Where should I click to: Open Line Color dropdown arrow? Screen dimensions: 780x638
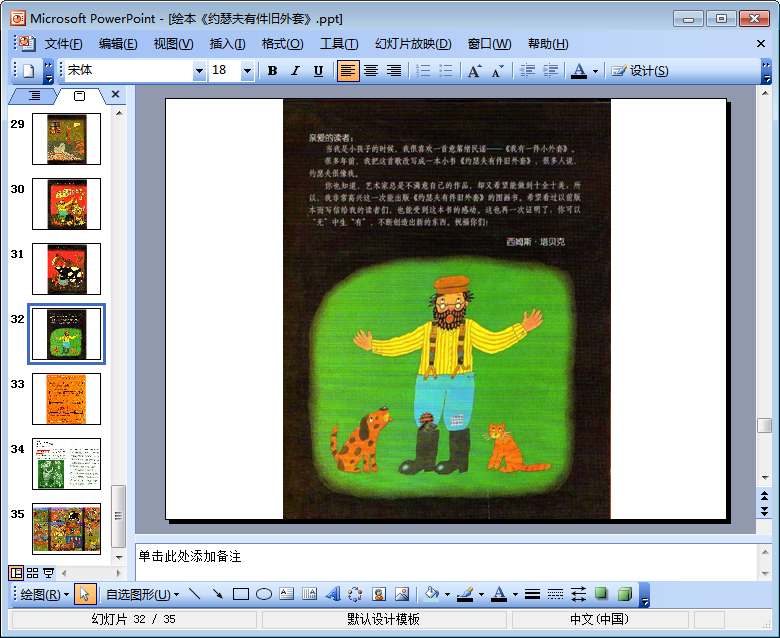[481, 595]
